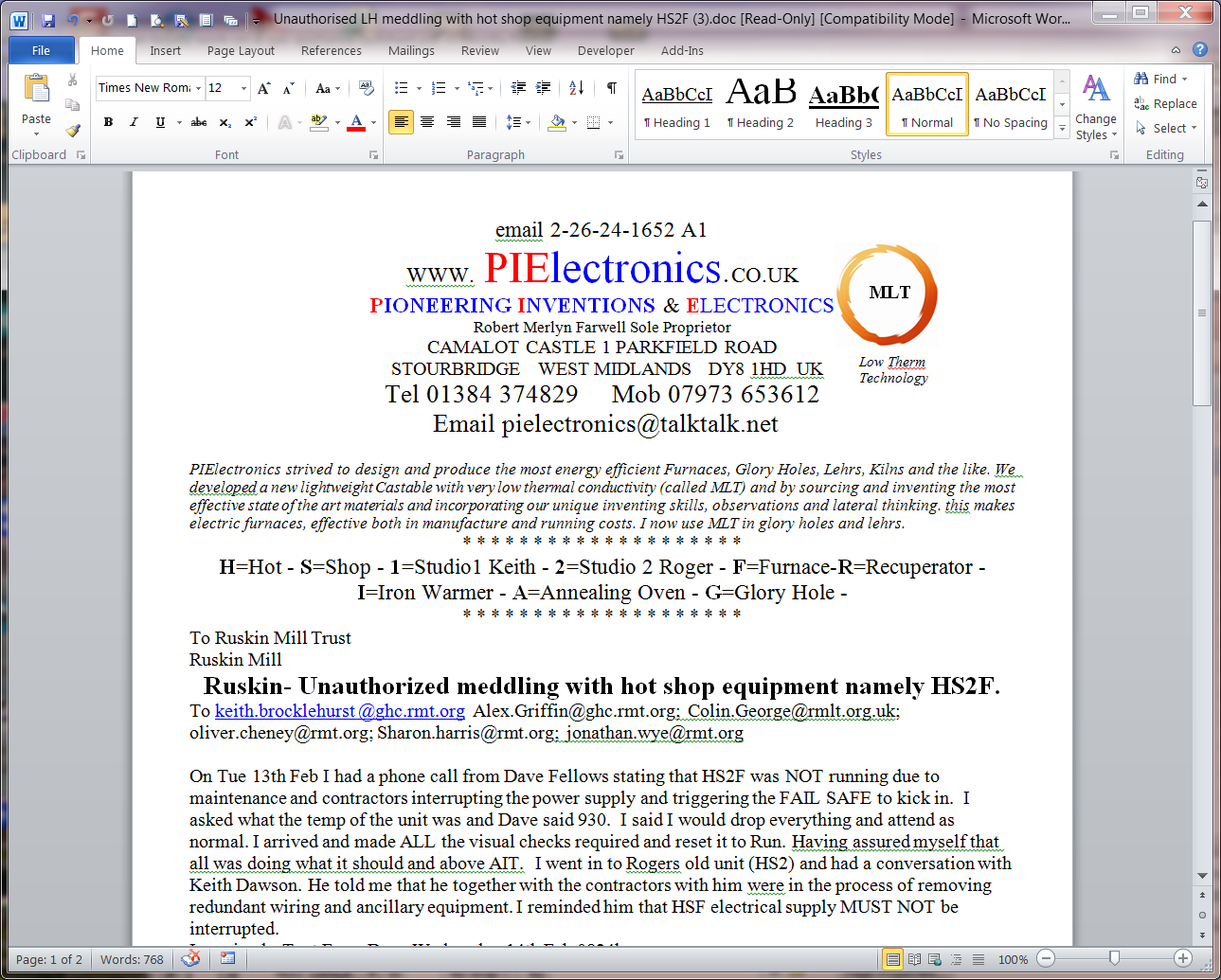Screen dimensions: 1221x980
Task: Toggle Show/Hide paragraph marks
Action: click(x=612, y=88)
